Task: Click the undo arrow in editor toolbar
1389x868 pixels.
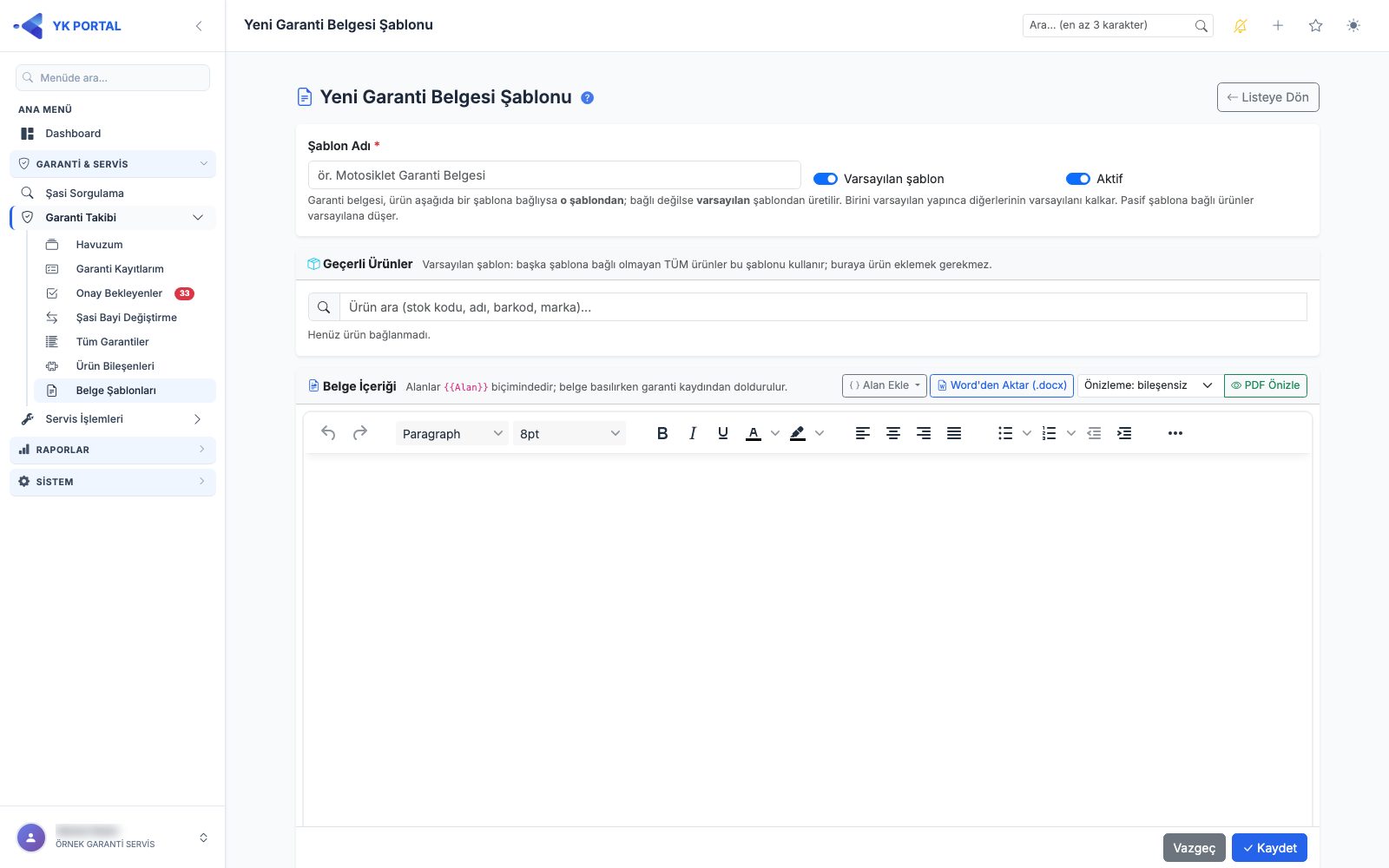Action: click(x=328, y=433)
